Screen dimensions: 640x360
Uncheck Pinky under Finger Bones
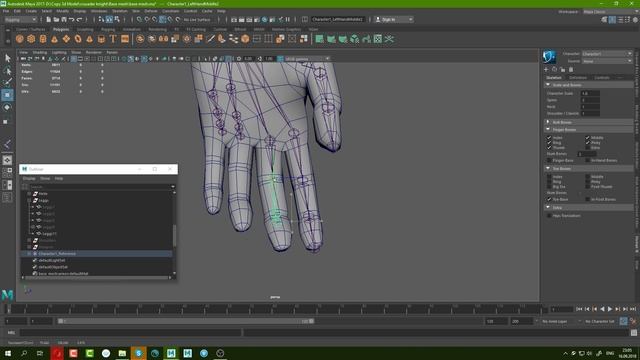point(587,143)
